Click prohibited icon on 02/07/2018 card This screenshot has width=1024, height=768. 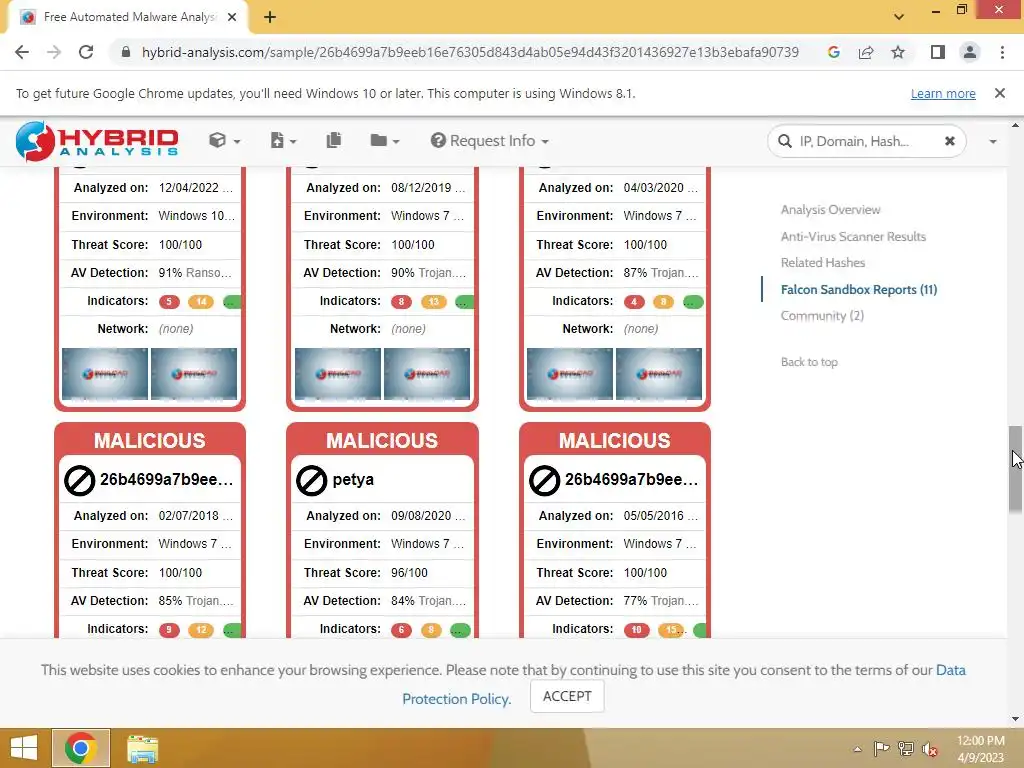point(79,481)
